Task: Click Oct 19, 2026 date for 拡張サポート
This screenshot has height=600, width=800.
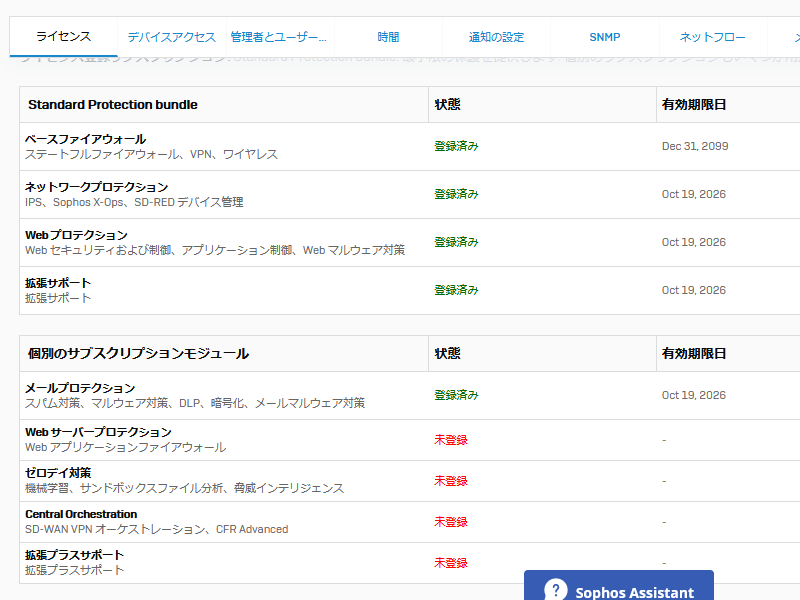Action: tap(693, 290)
